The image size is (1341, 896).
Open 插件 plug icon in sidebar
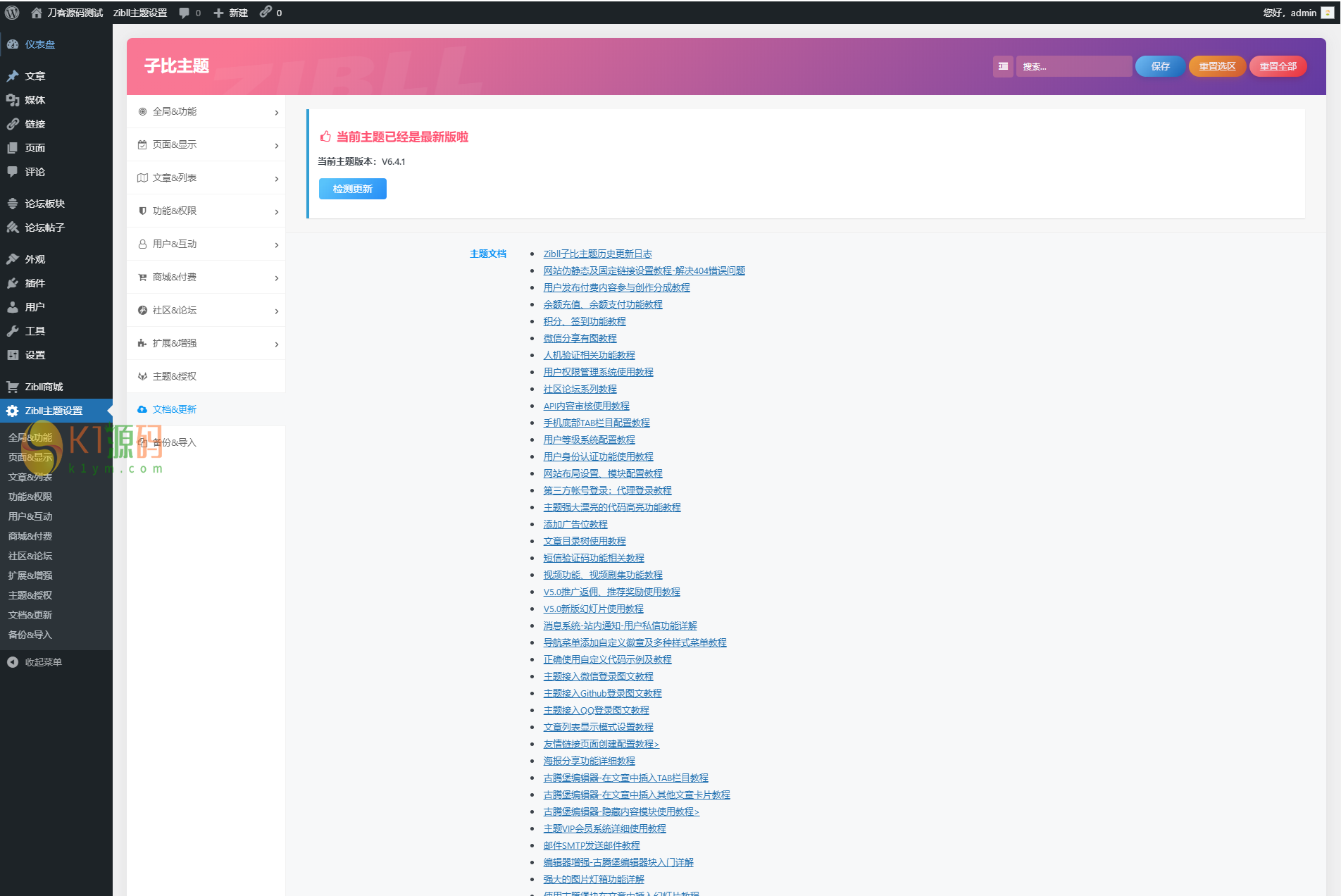tap(13, 283)
